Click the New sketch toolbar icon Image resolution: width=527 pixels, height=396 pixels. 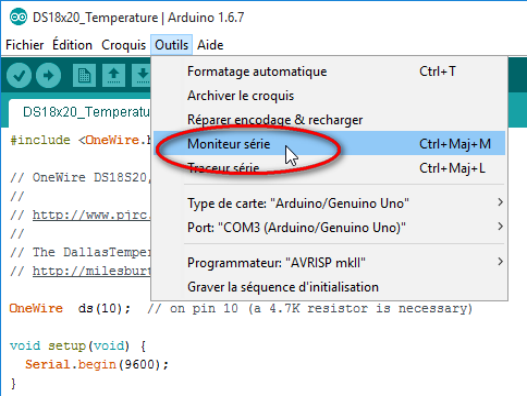point(84,75)
